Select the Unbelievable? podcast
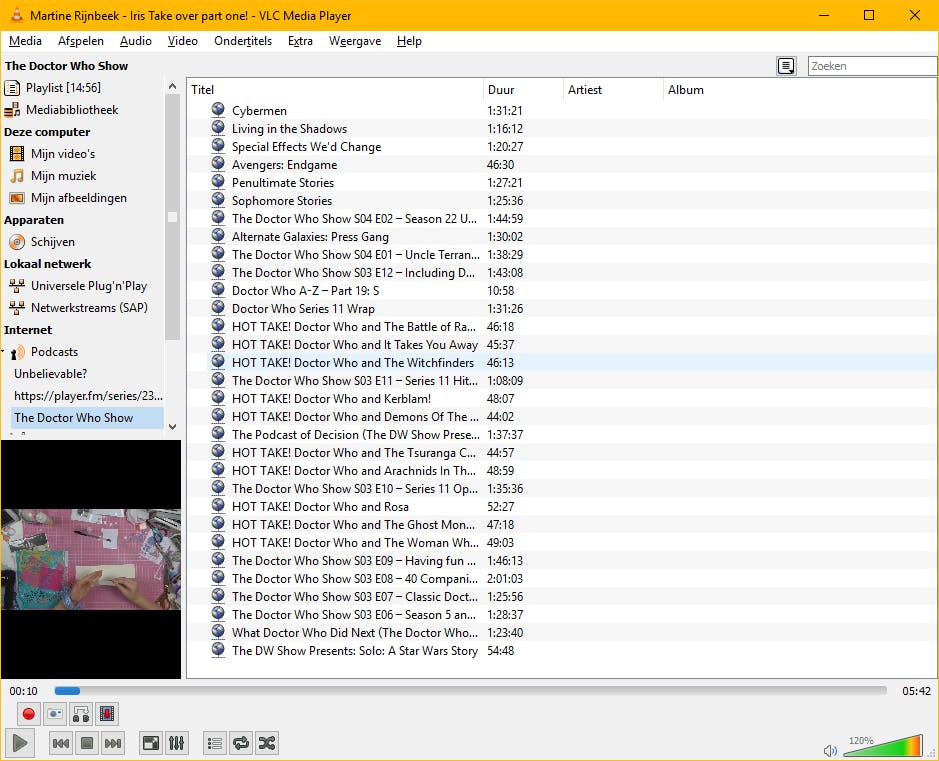This screenshot has width=939, height=761. [x=50, y=374]
